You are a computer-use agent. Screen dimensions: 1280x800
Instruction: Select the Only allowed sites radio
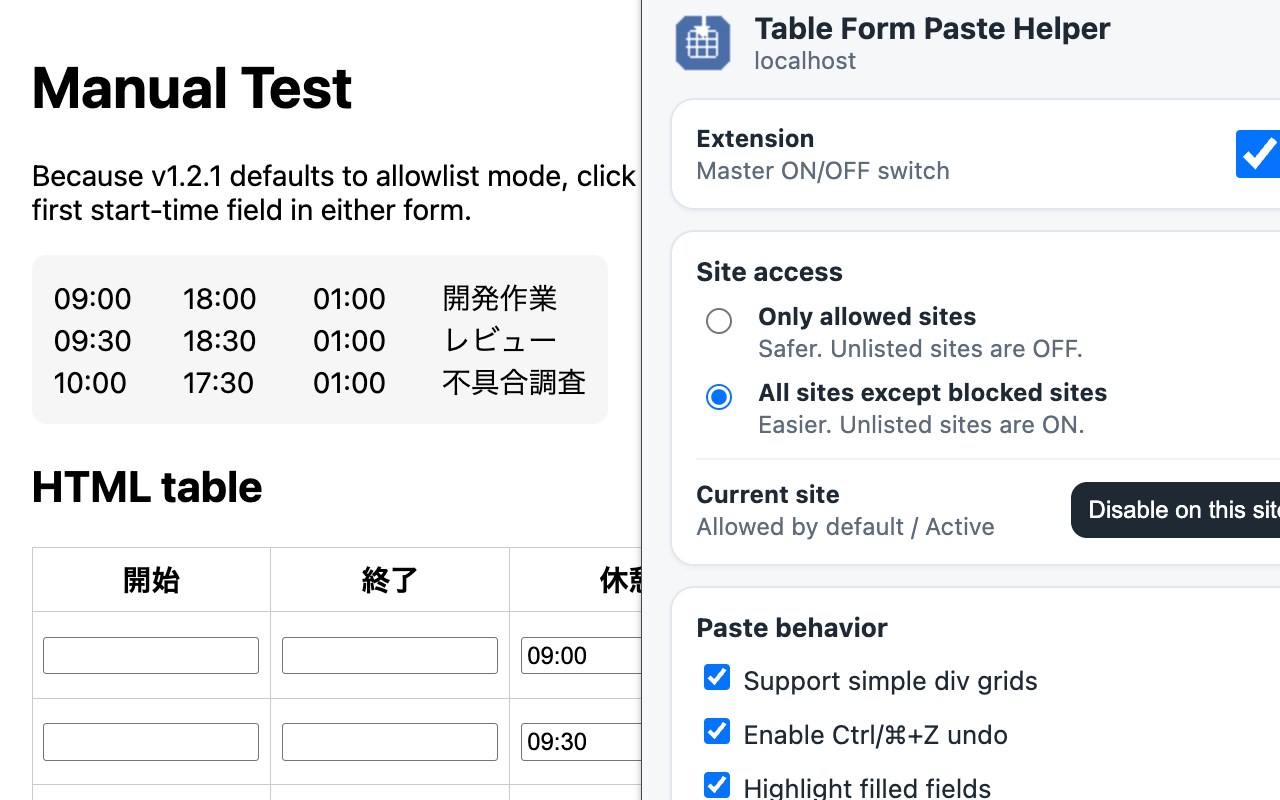pyautogui.click(x=719, y=321)
